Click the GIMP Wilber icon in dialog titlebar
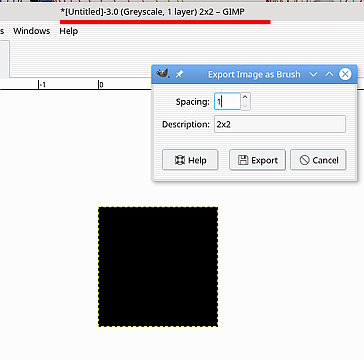364x360 pixels. point(162,73)
